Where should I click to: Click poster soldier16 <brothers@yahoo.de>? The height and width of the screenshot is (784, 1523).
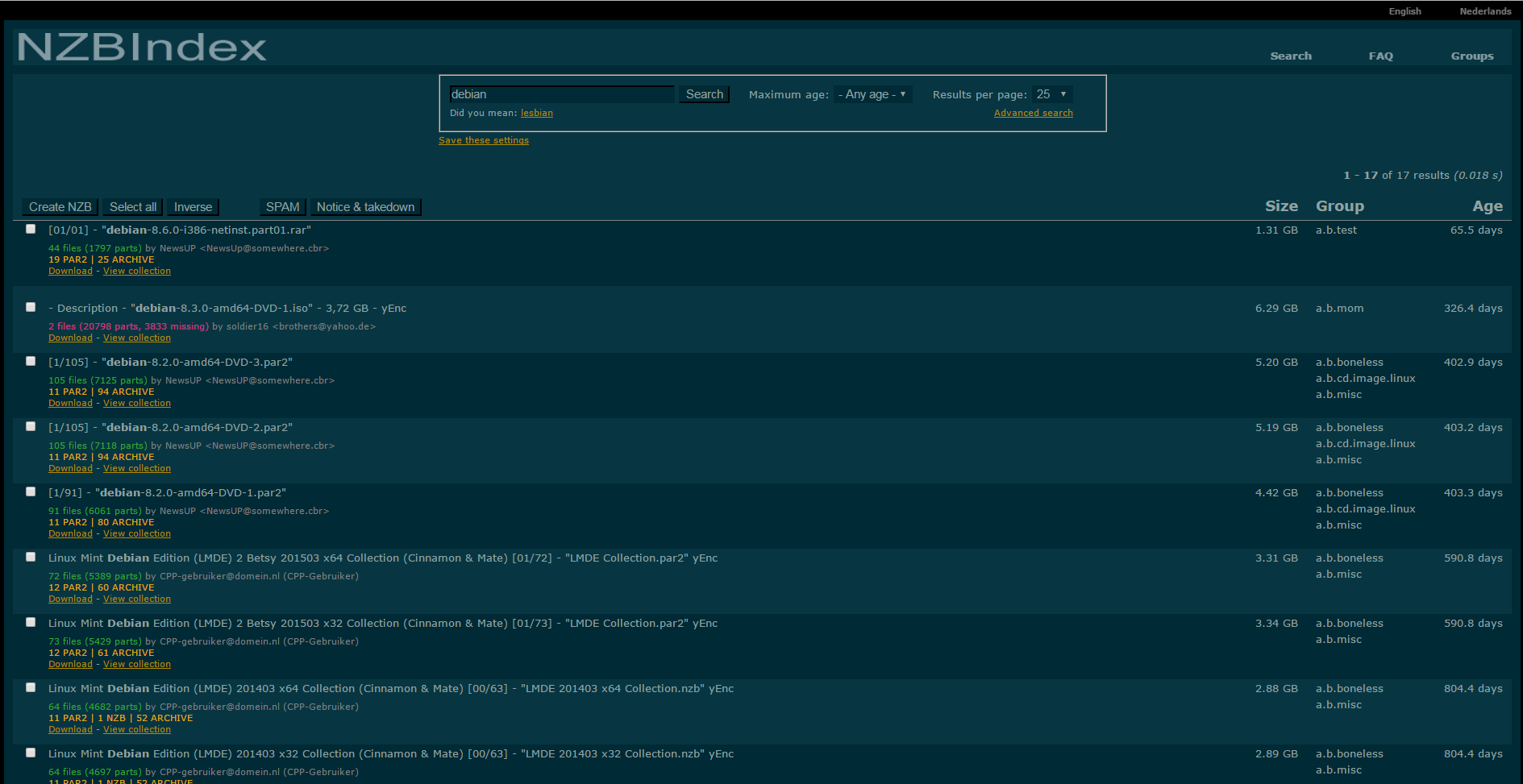(301, 326)
